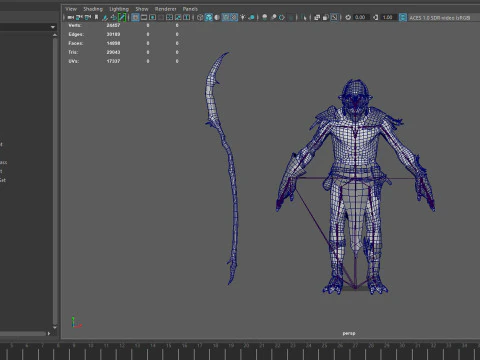Screen dimensions: 480x360
Task: Activate the 2D Pan/Zoom icon
Action: pos(113,17)
